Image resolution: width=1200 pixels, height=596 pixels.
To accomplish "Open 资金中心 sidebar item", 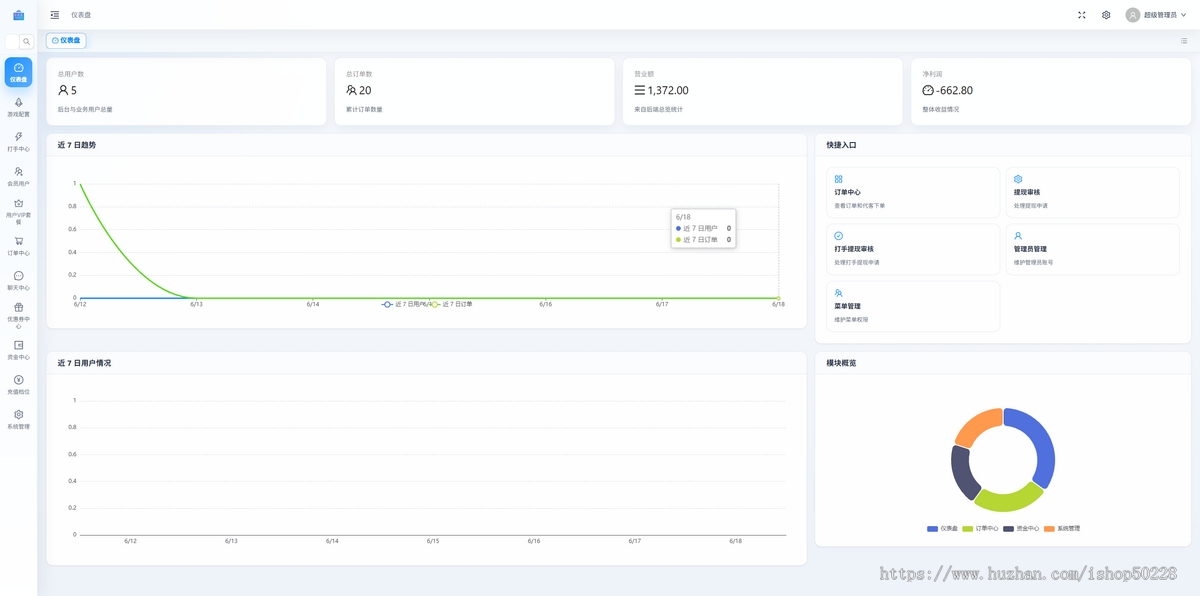I will coord(18,350).
